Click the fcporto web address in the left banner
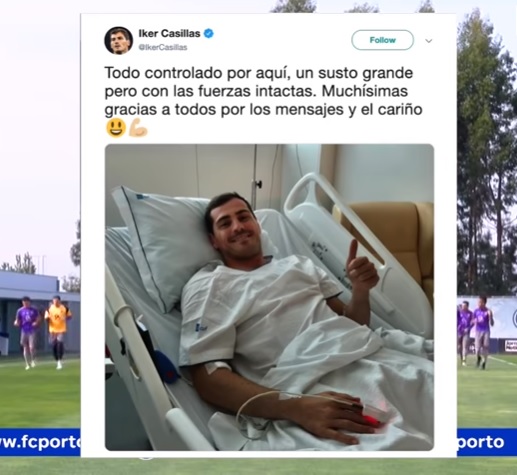The width and height of the screenshot is (517, 475). pos(40,442)
